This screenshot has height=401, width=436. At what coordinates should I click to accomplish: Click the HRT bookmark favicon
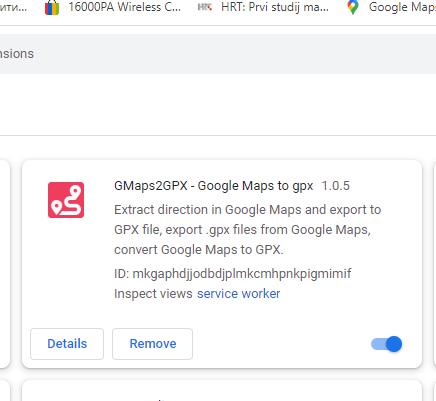click(205, 7)
